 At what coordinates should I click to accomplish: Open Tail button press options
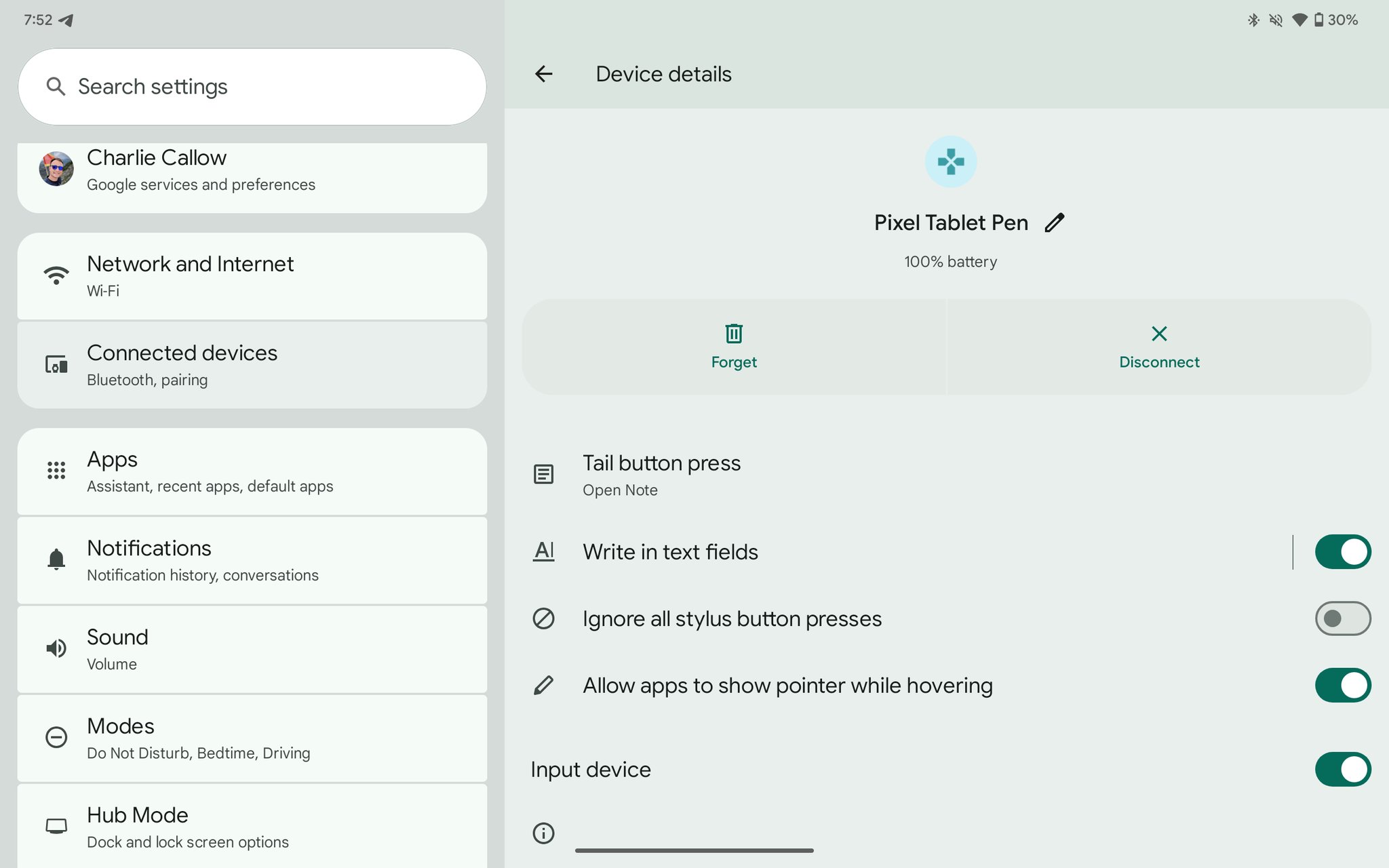click(661, 475)
